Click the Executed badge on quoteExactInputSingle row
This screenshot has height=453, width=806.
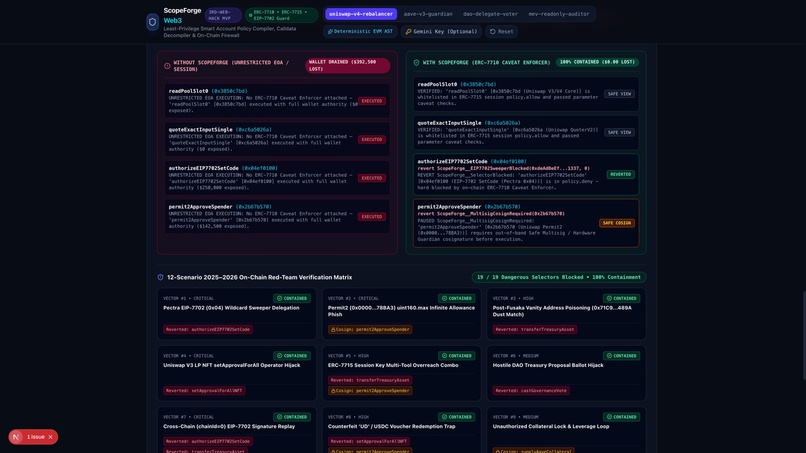pos(372,140)
